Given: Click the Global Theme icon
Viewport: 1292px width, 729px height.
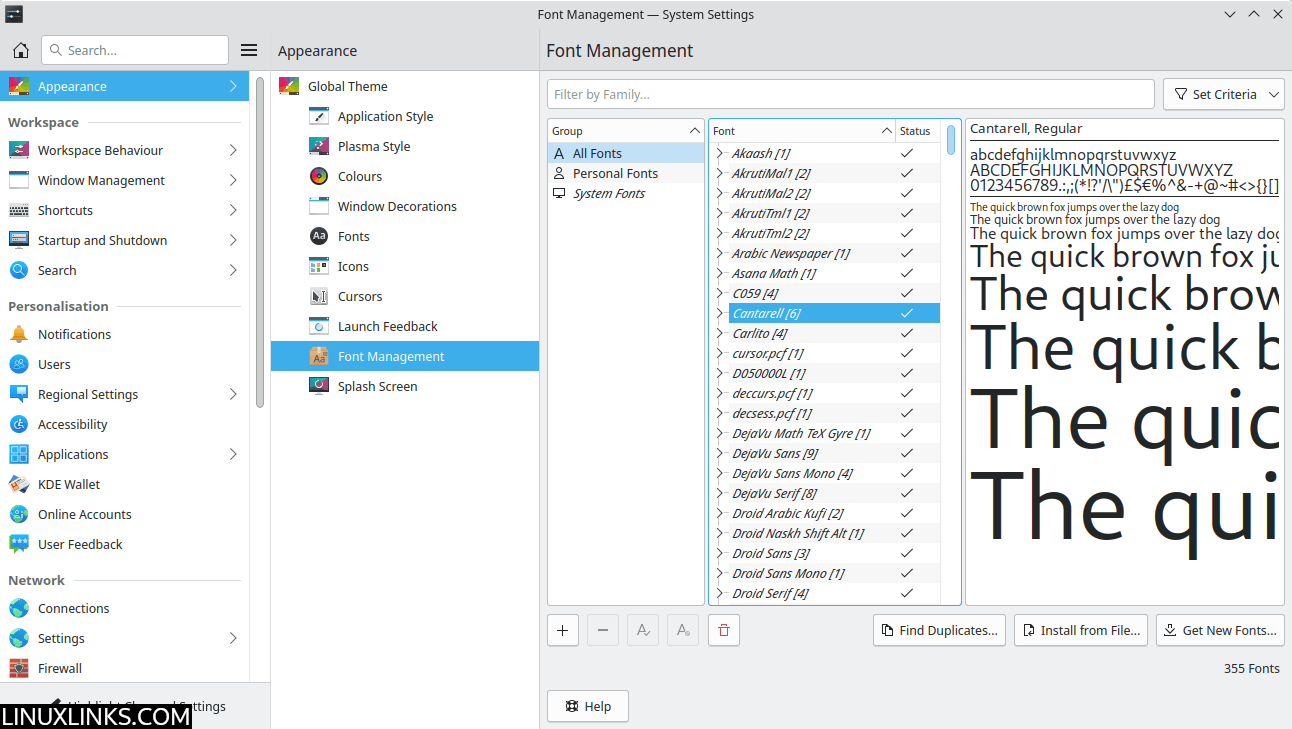Looking at the screenshot, I should point(289,86).
